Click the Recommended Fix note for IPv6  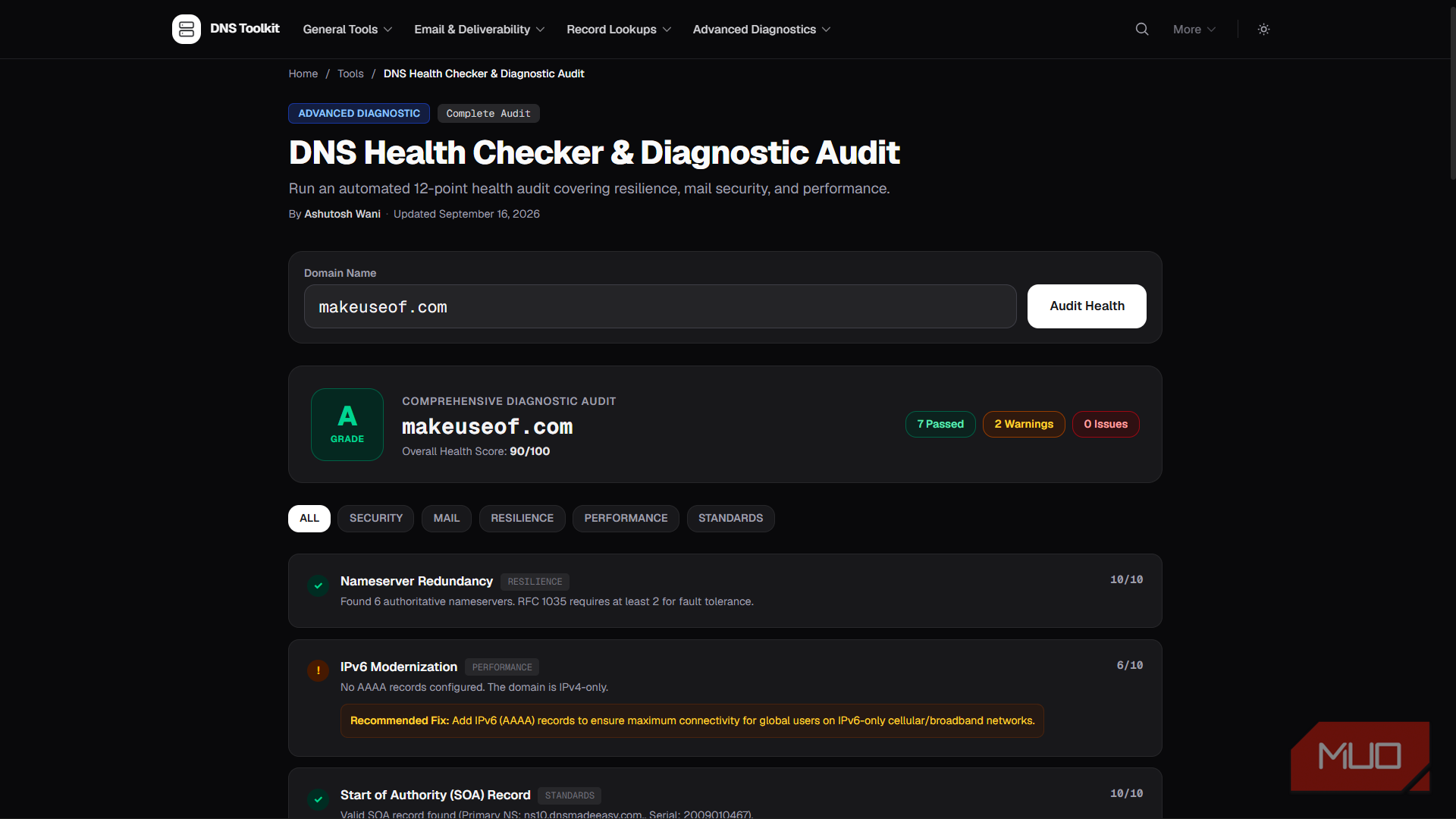tap(692, 721)
